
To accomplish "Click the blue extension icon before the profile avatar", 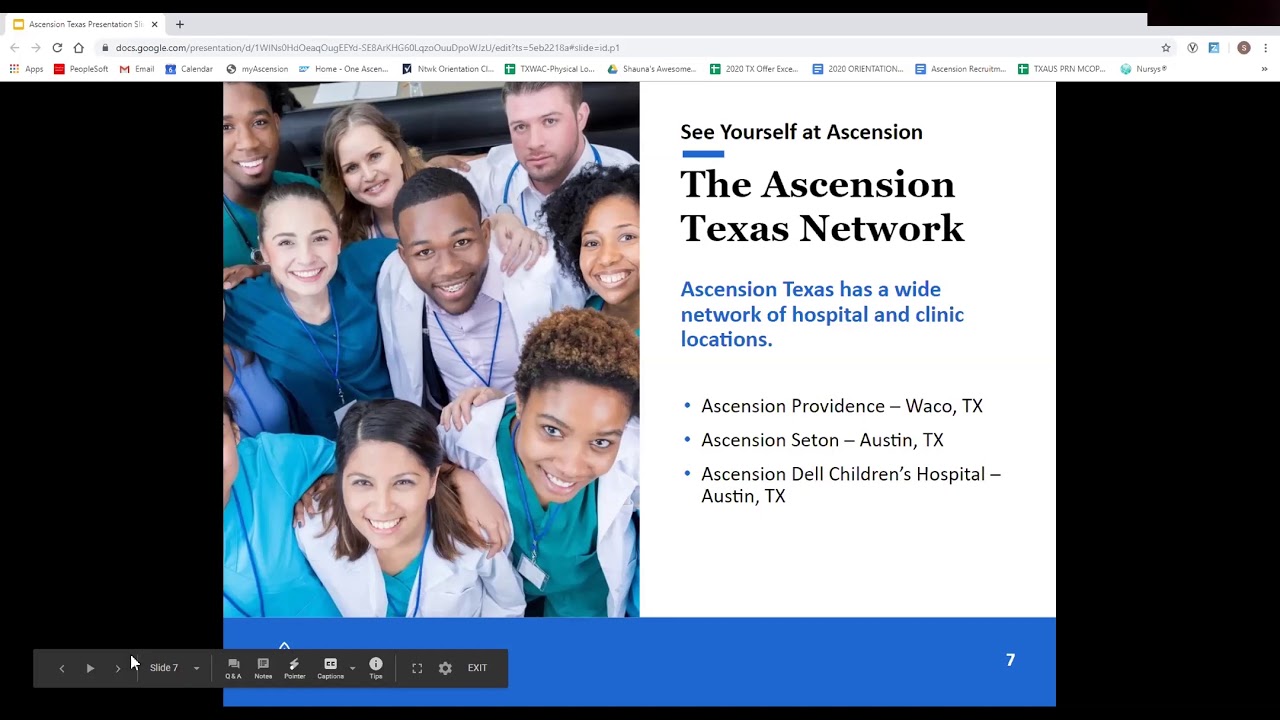I will point(1214,47).
